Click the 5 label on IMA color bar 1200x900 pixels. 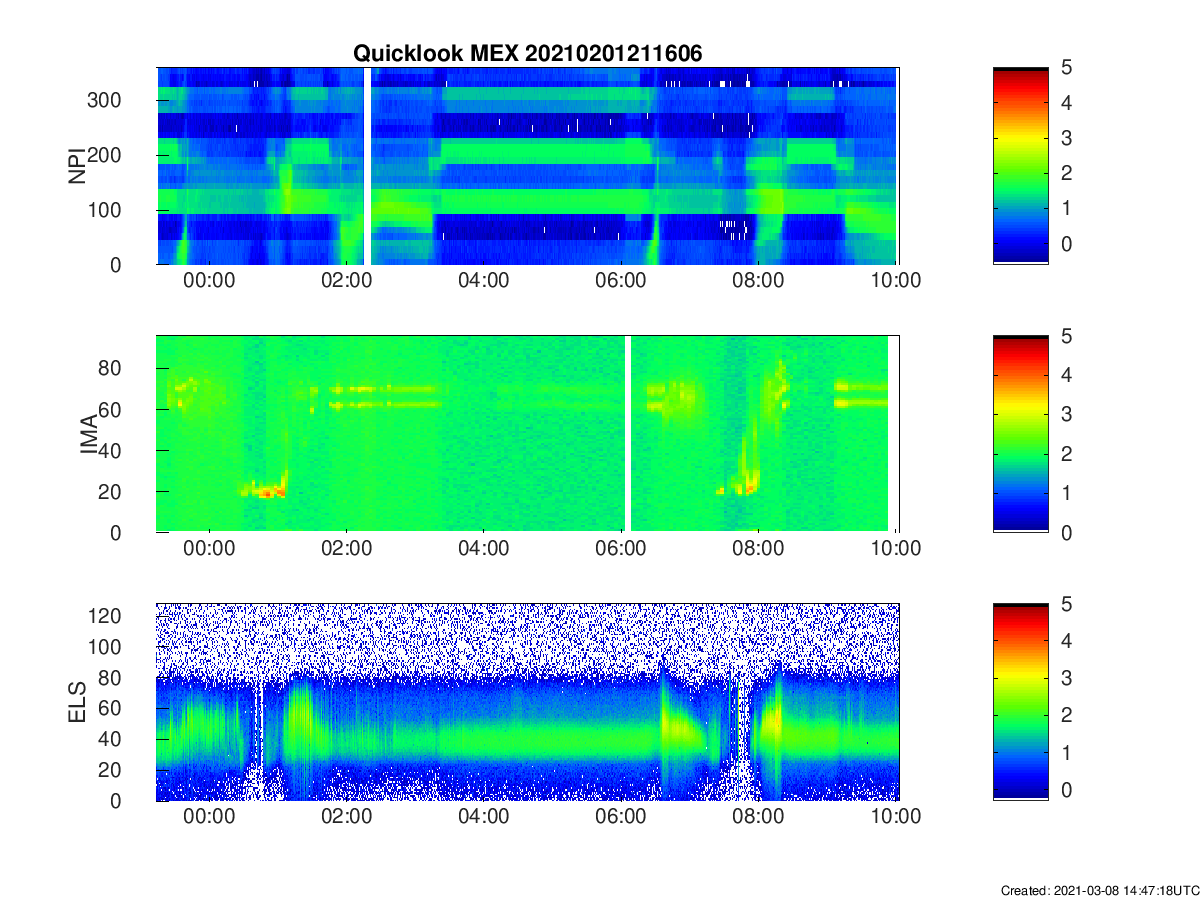[1066, 336]
